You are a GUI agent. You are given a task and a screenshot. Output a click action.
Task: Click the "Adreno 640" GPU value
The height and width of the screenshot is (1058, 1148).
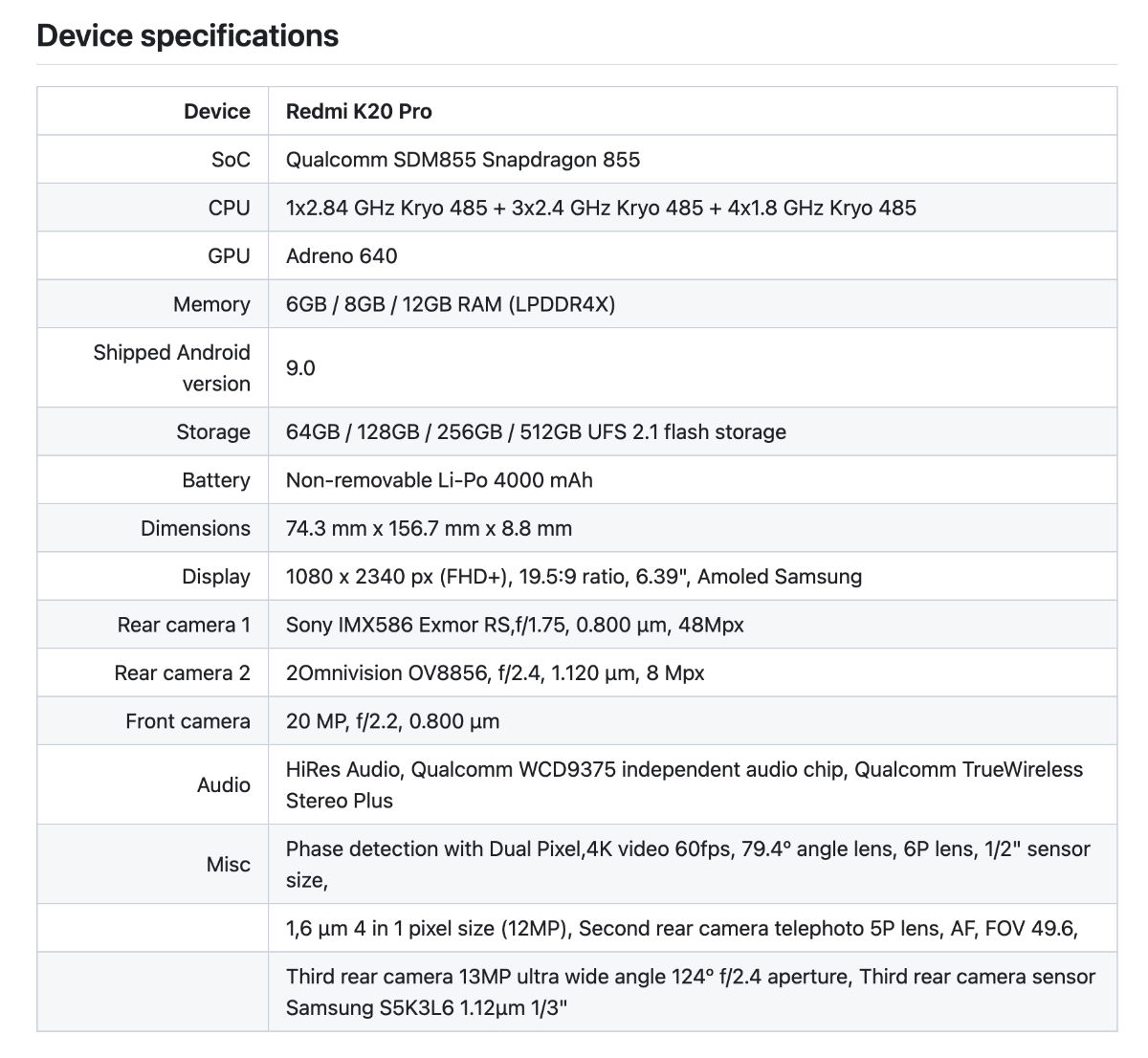(x=342, y=255)
